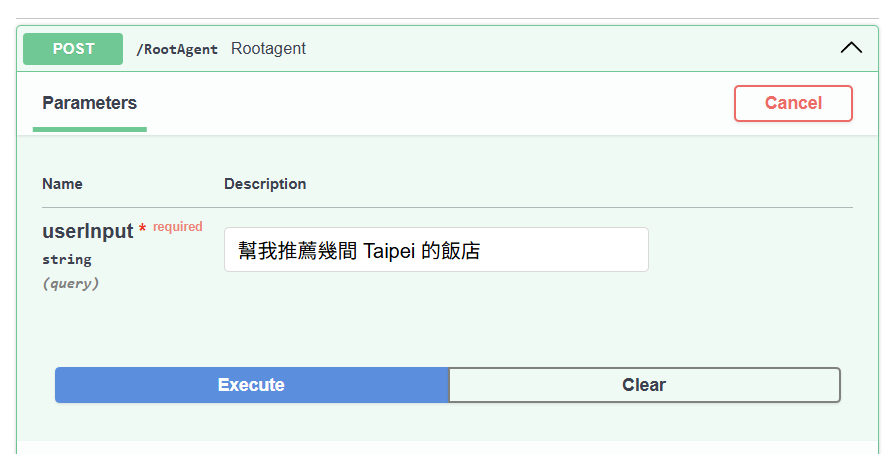Click the userInput parameter name

click(87, 231)
